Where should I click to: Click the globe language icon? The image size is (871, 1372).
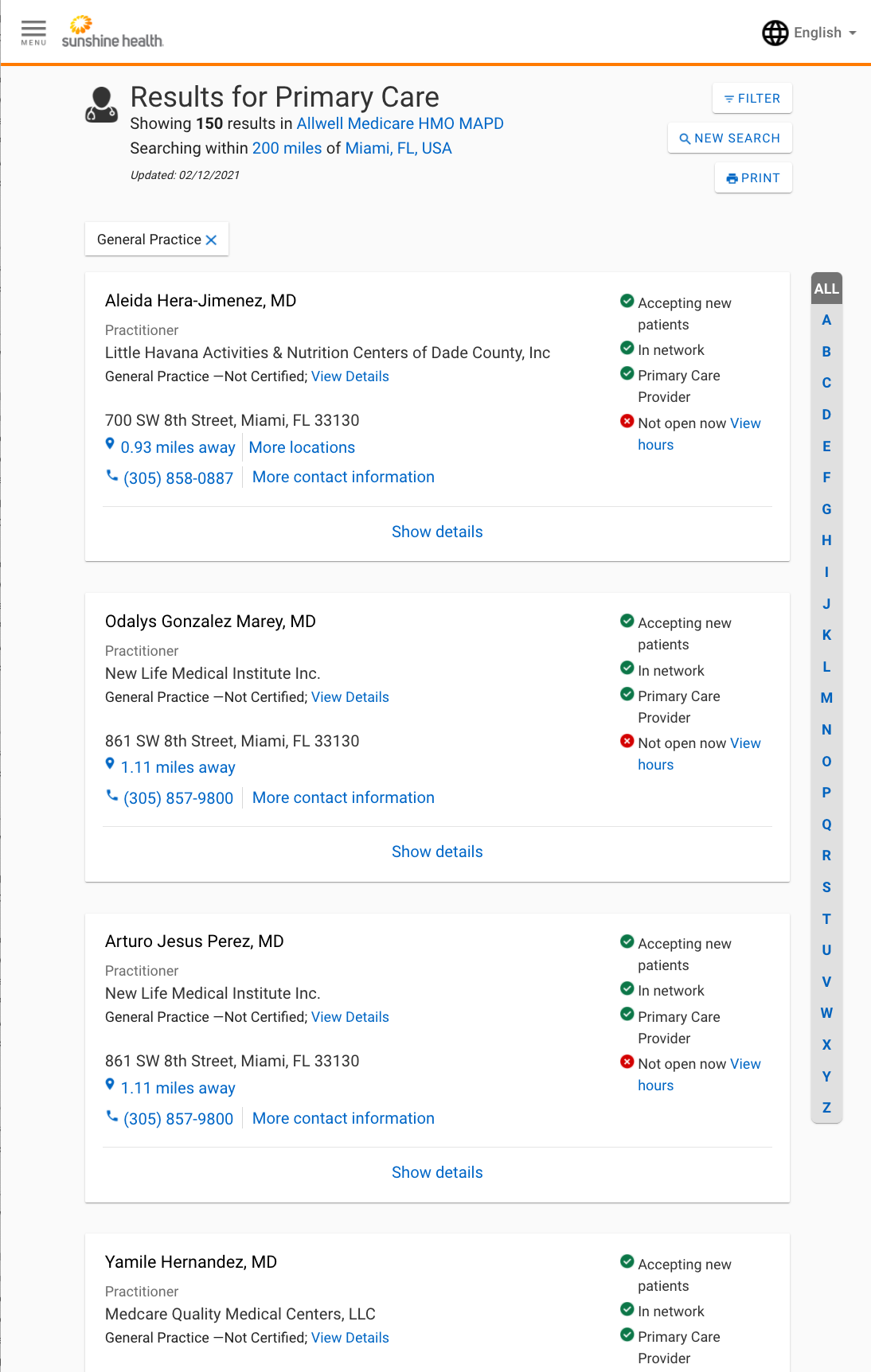[x=775, y=33]
